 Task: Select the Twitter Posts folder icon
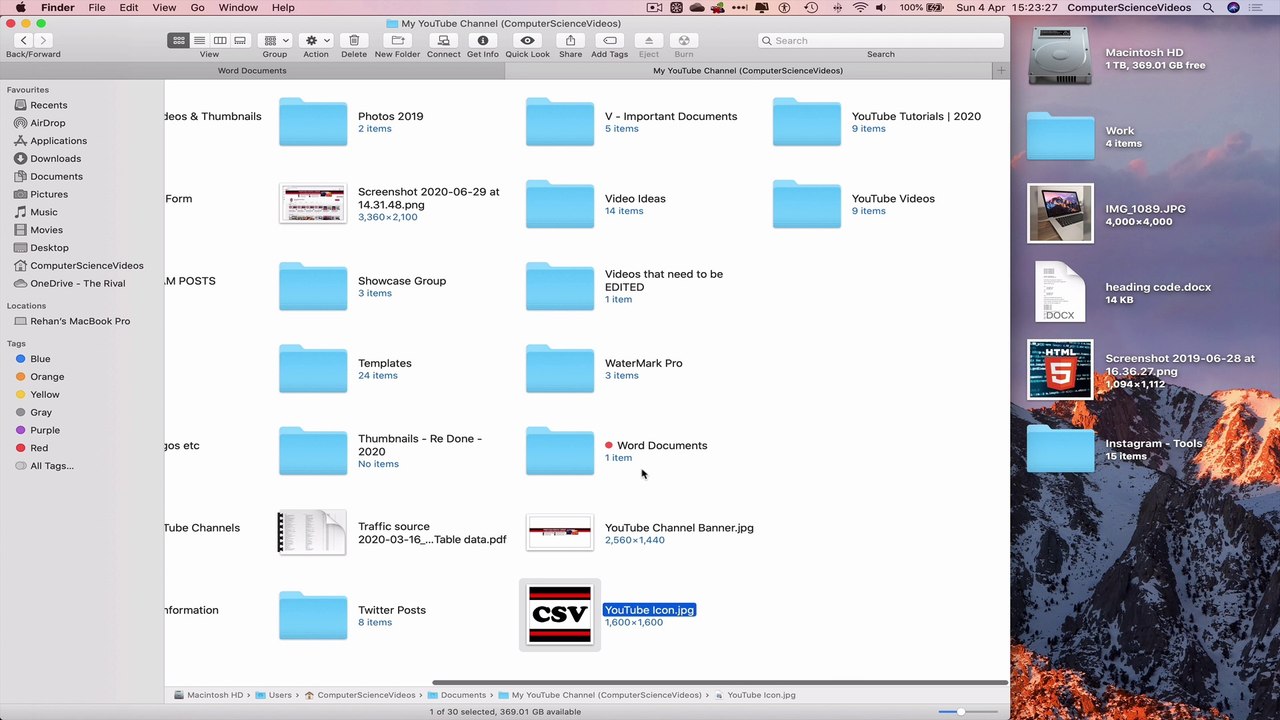click(x=313, y=616)
